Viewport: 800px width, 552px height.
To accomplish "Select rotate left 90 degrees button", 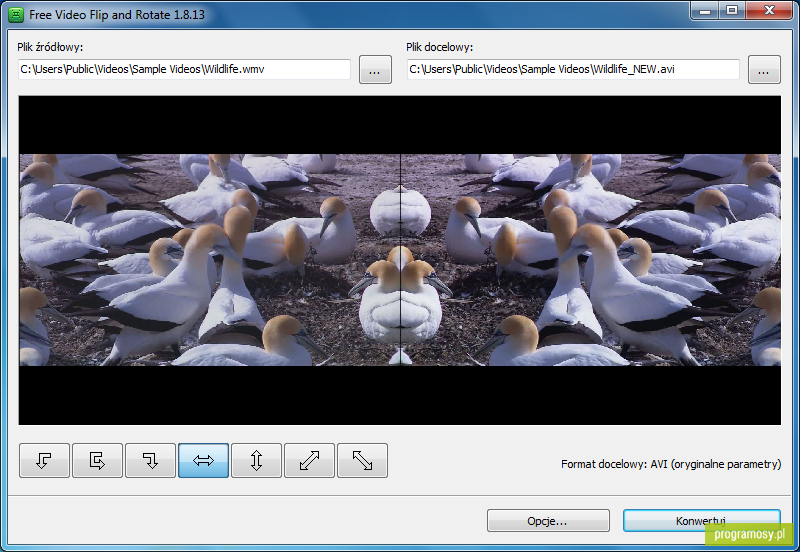I will [x=44, y=461].
